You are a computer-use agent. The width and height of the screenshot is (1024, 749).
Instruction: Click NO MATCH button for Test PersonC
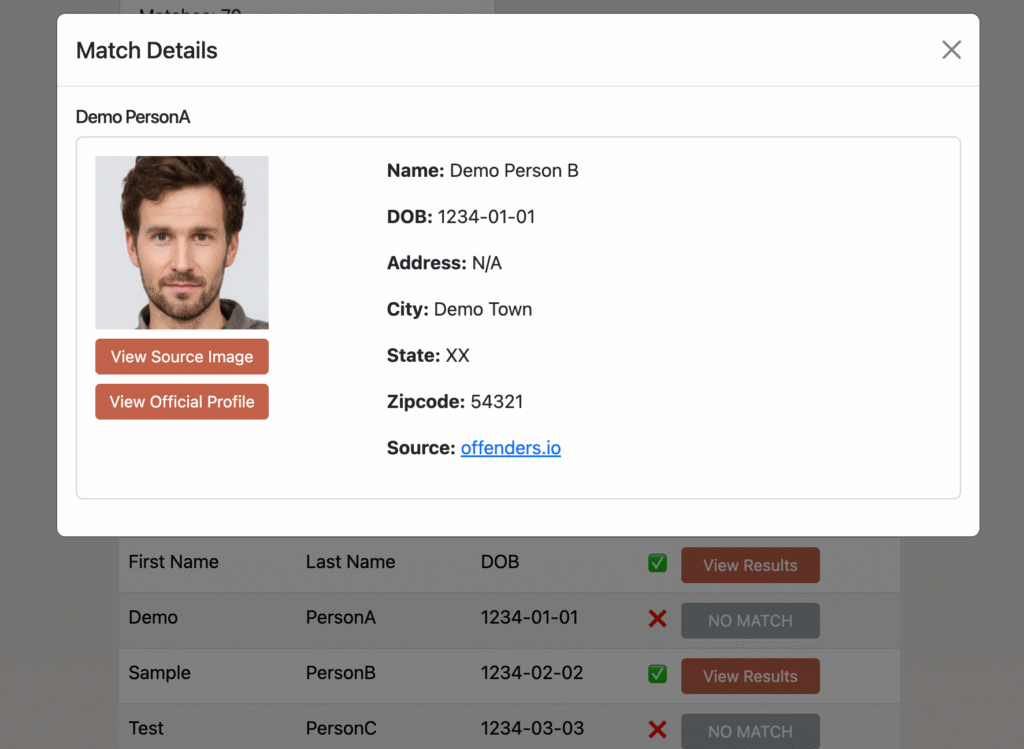pyautogui.click(x=750, y=731)
